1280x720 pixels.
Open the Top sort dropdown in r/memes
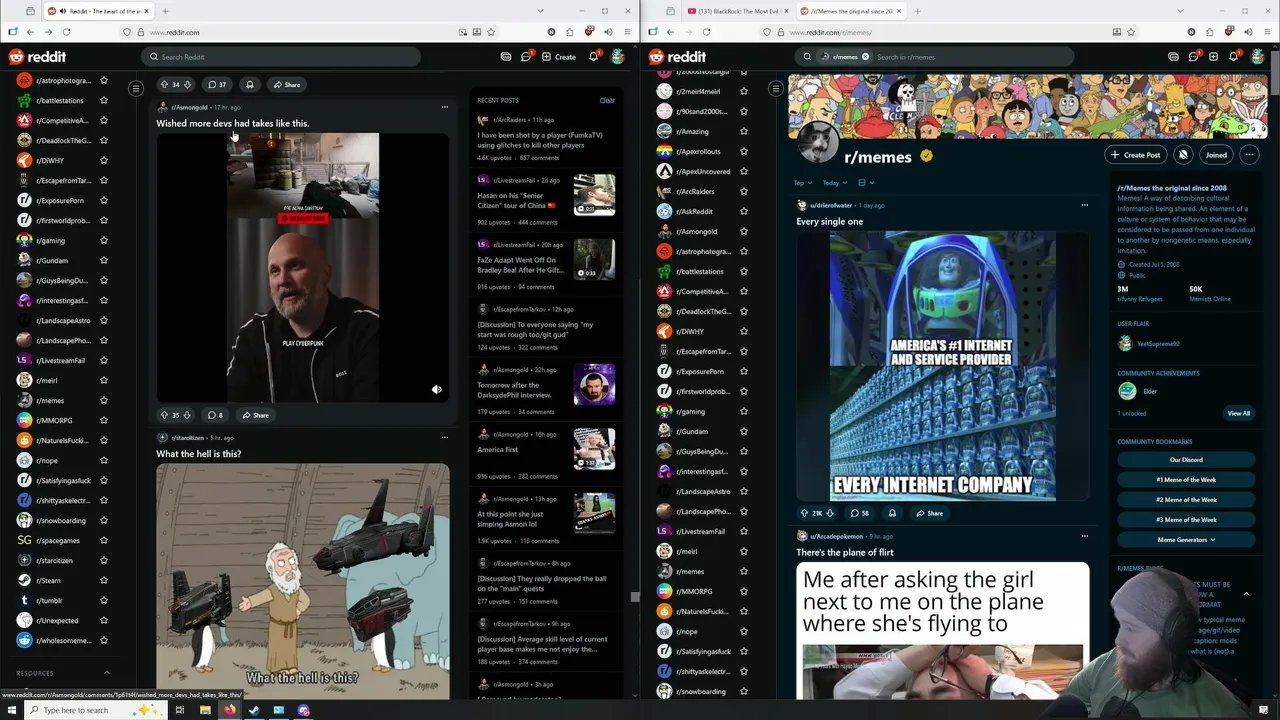pos(803,183)
